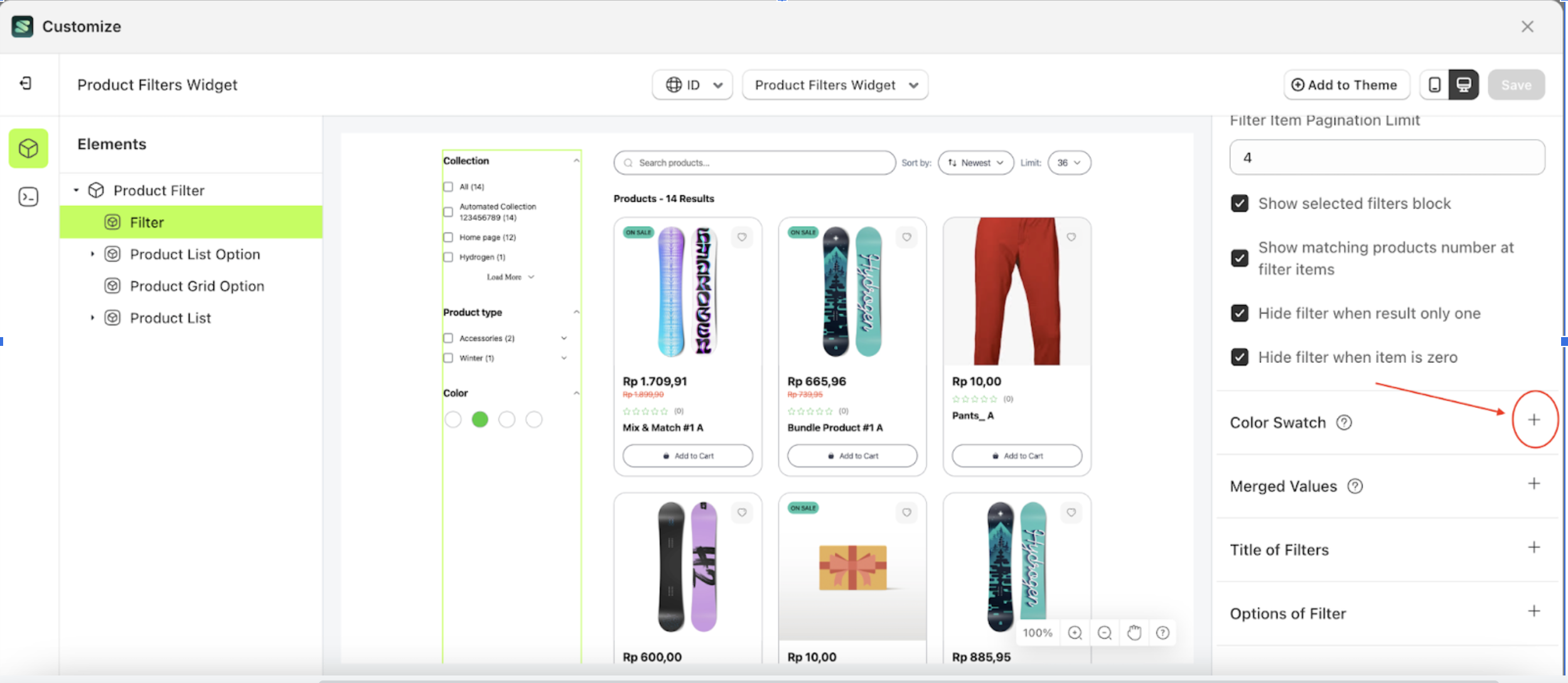Click Filter Item Pagination Limit field

point(1386,158)
